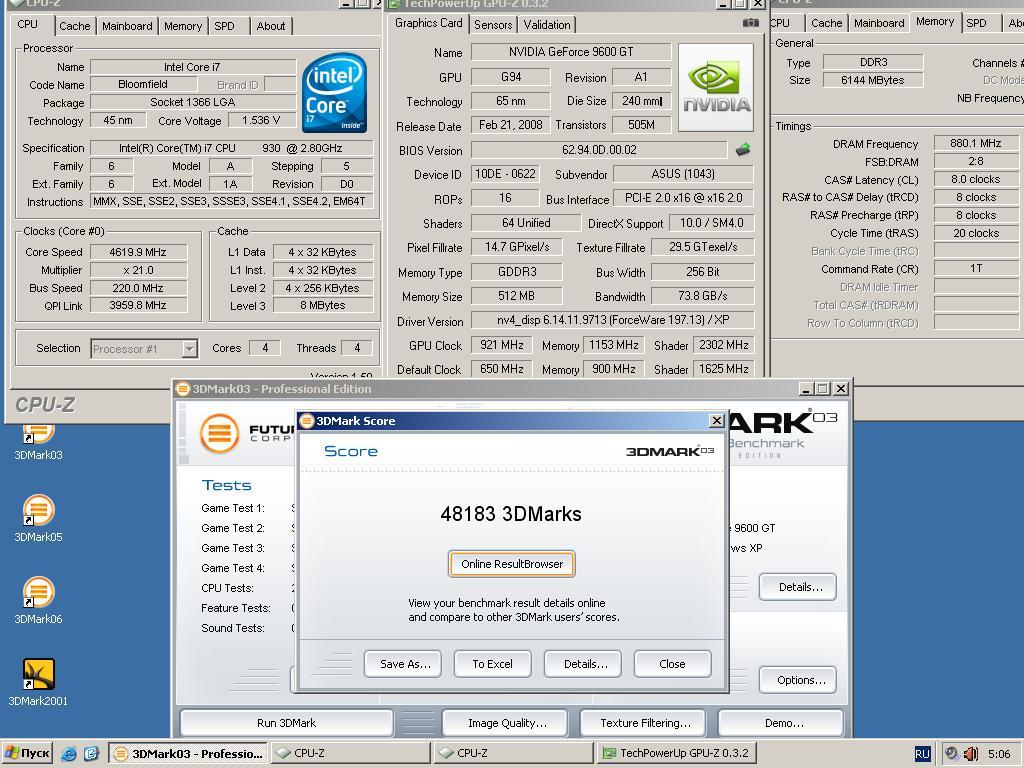Image resolution: width=1024 pixels, height=768 pixels.
Task: Switch to GPU-Z Validation tab
Action: pyautogui.click(x=547, y=25)
